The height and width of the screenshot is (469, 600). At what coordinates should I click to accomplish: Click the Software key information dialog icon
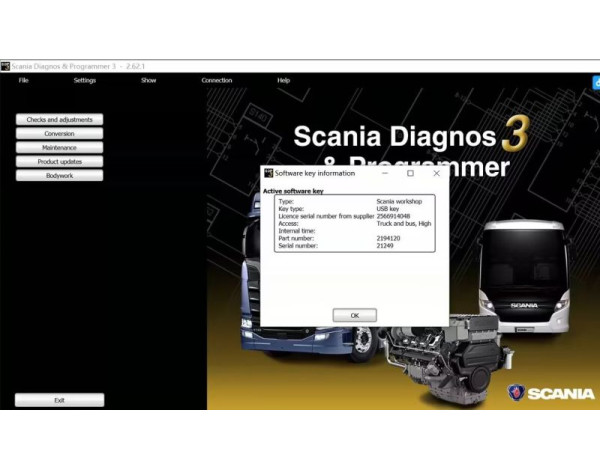pyautogui.click(x=268, y=173)
